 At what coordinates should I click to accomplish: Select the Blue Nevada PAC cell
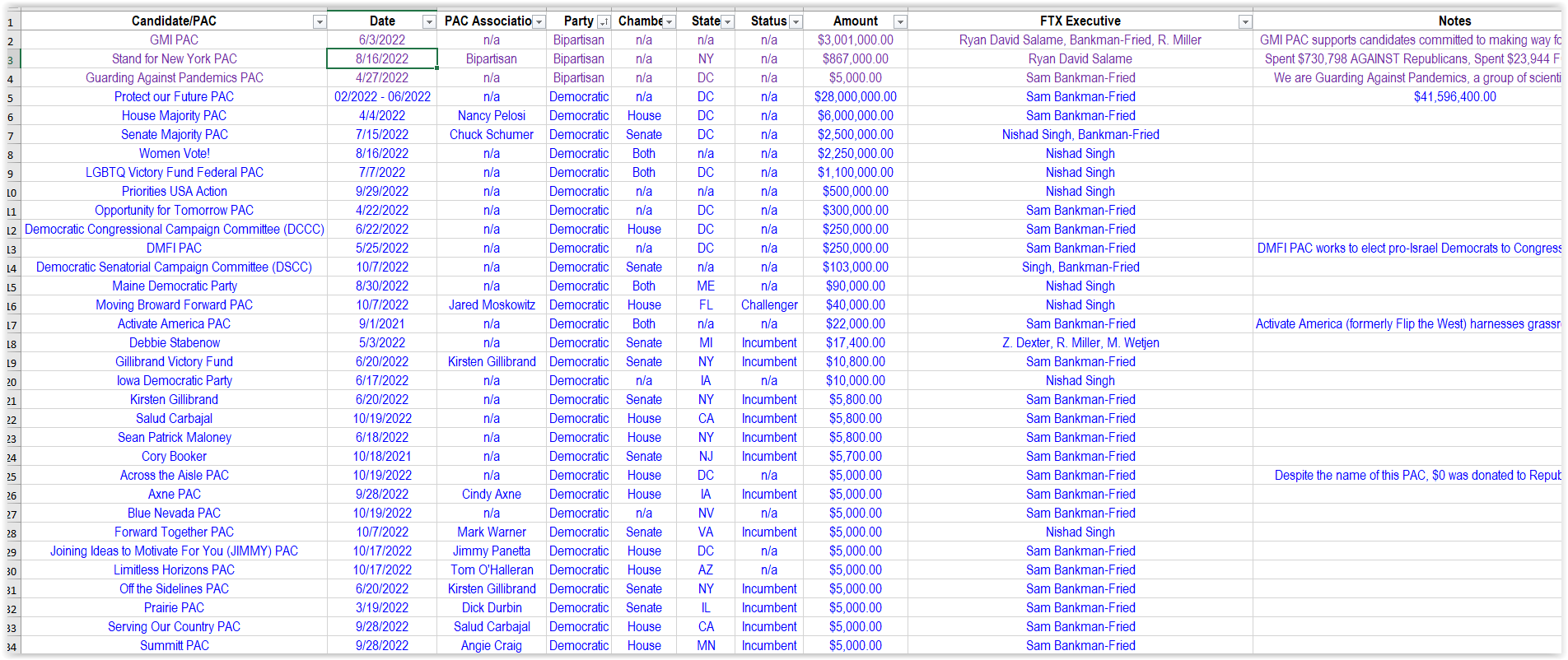(174, 514)
